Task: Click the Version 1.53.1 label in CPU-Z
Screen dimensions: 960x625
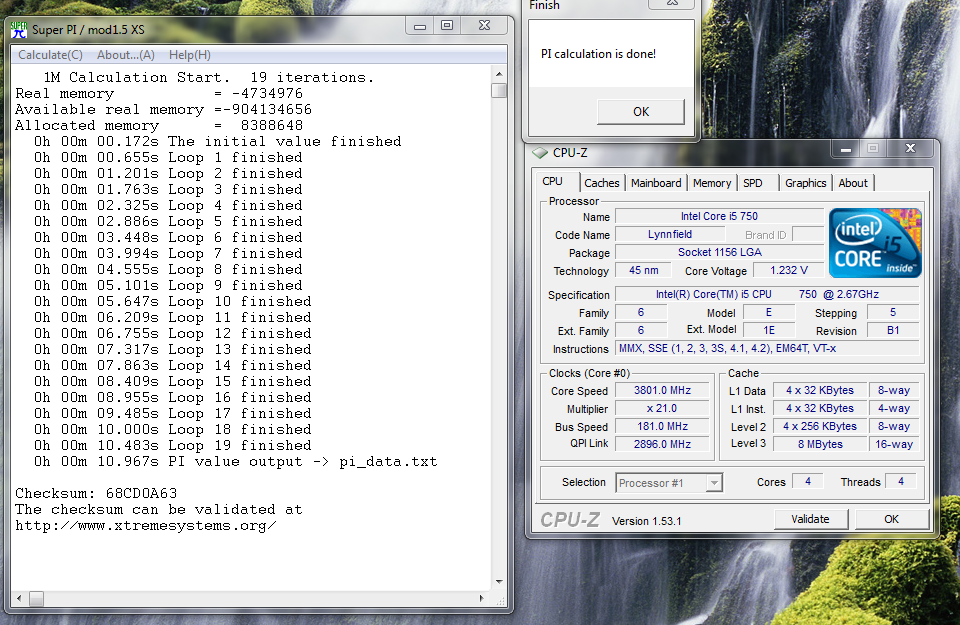Action: [647, 521]
